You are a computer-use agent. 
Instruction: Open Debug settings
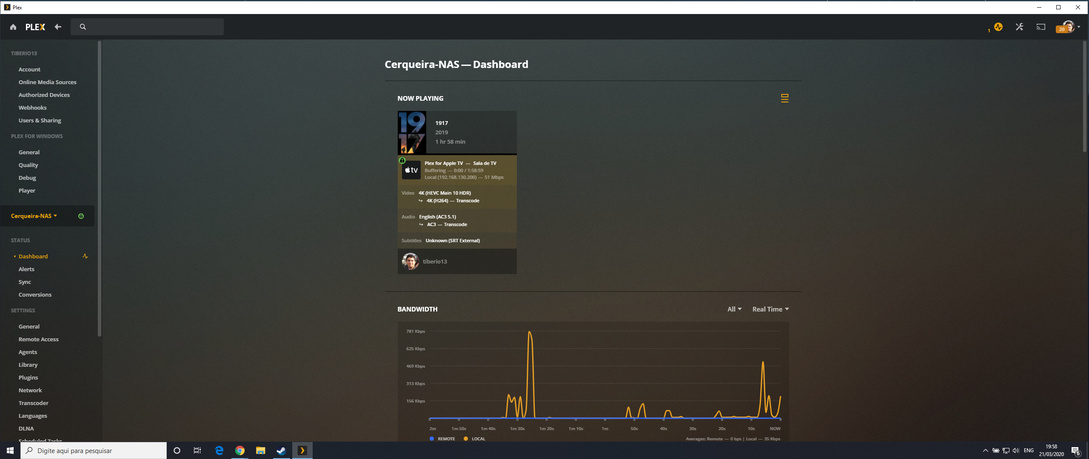(x=27, y=178)
